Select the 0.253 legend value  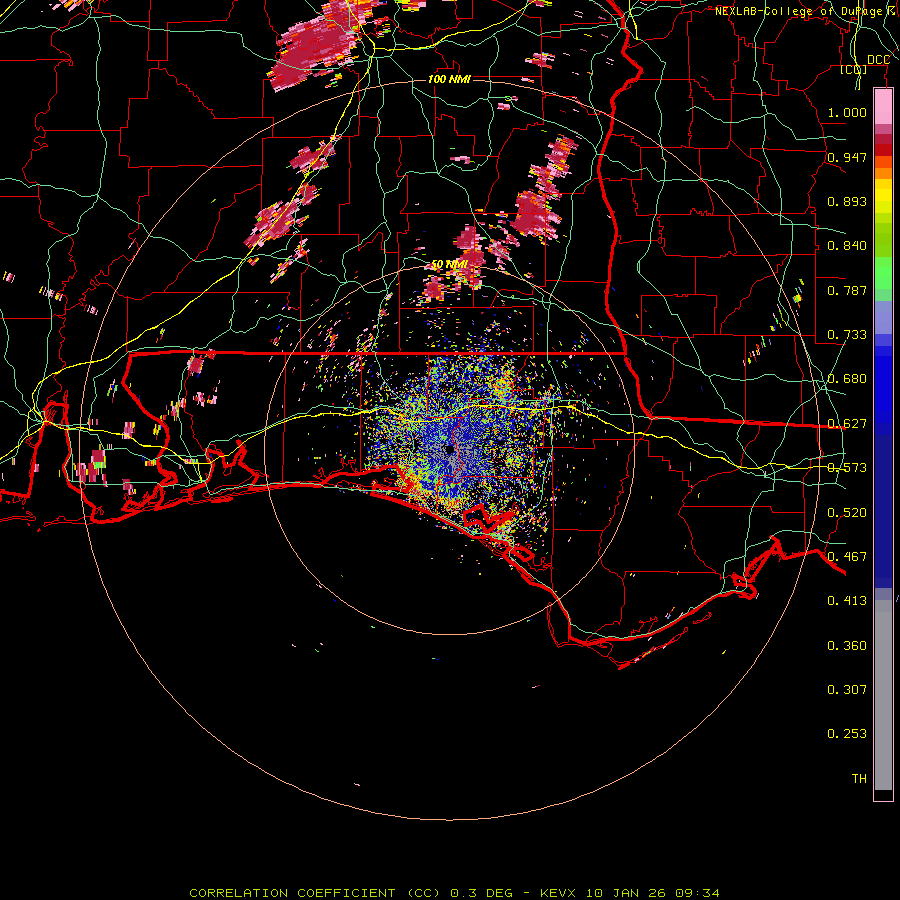click(847, 734)
